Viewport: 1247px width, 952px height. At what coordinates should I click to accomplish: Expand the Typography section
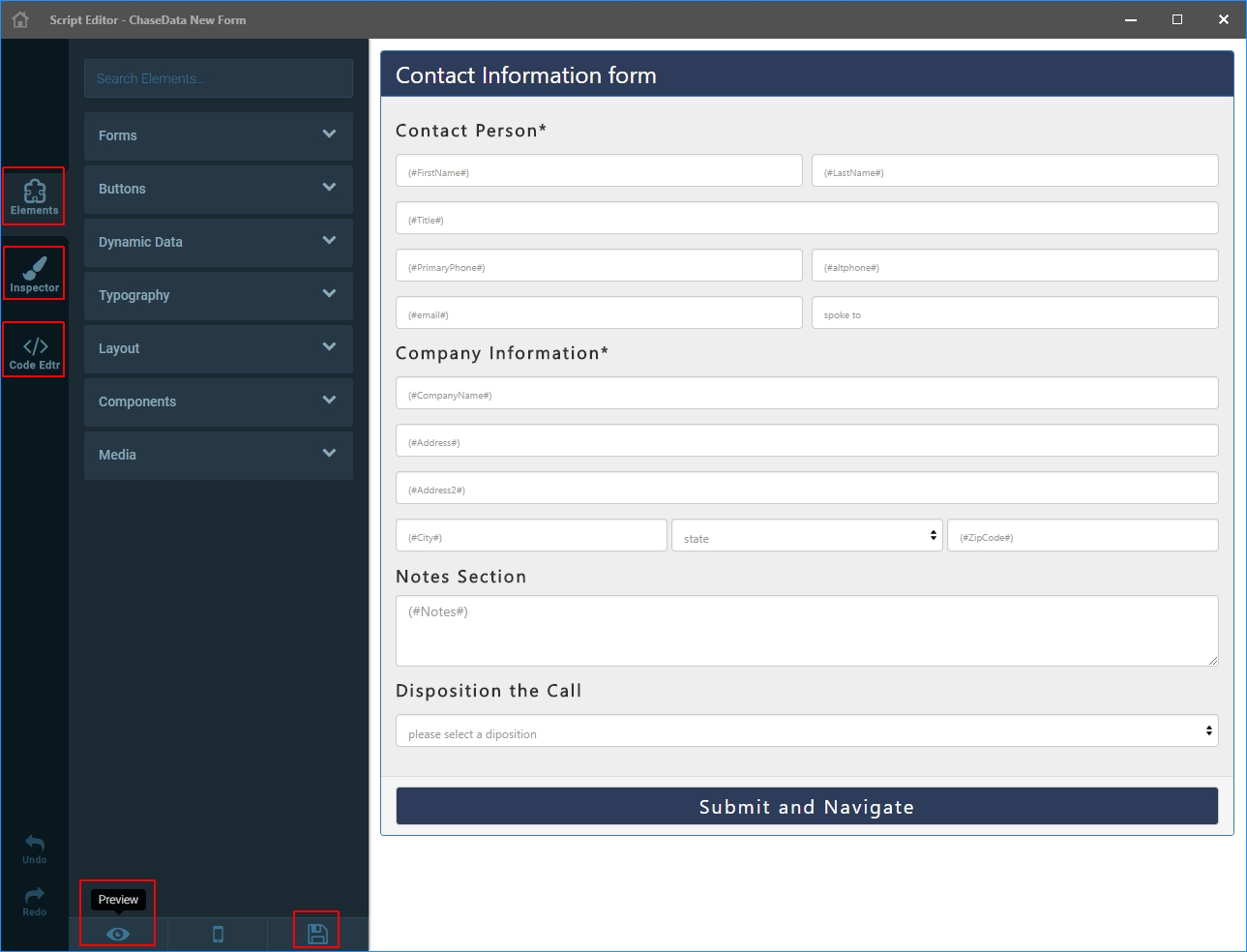[x=218, y=295]
